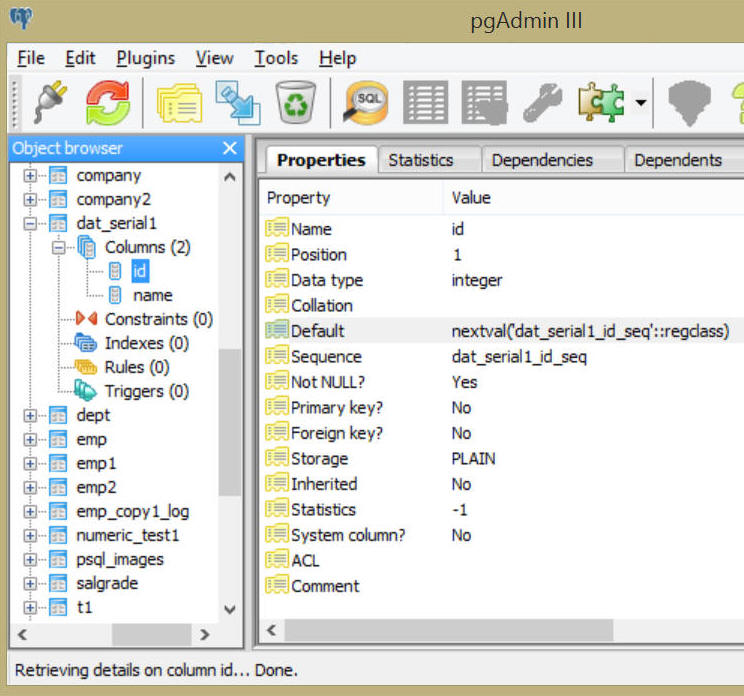Open the Plugins menu

(x=145, y=58)
